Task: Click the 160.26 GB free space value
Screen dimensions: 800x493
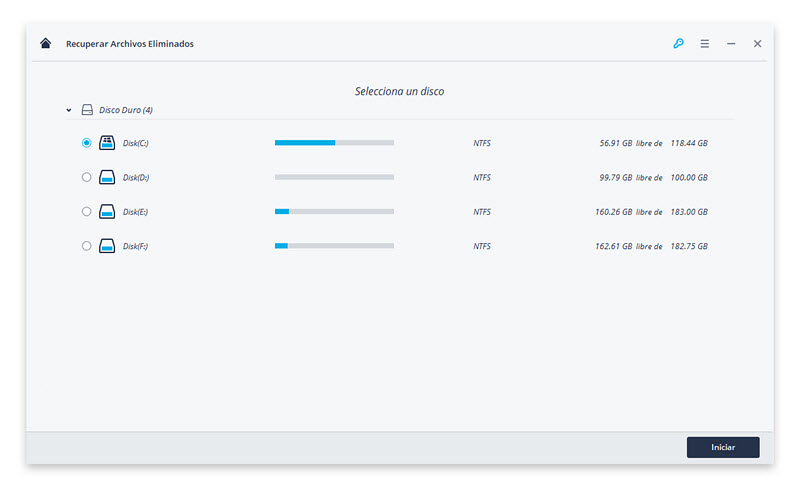Action: tap(614, 212)
